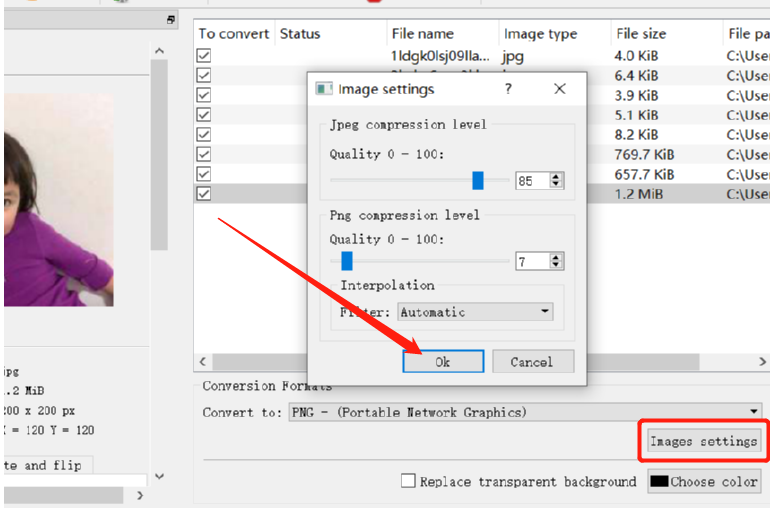
Task: Uncheck the To convert box for 1.2 MiB file
Action: pyautogui.click(x=204, y=194)
